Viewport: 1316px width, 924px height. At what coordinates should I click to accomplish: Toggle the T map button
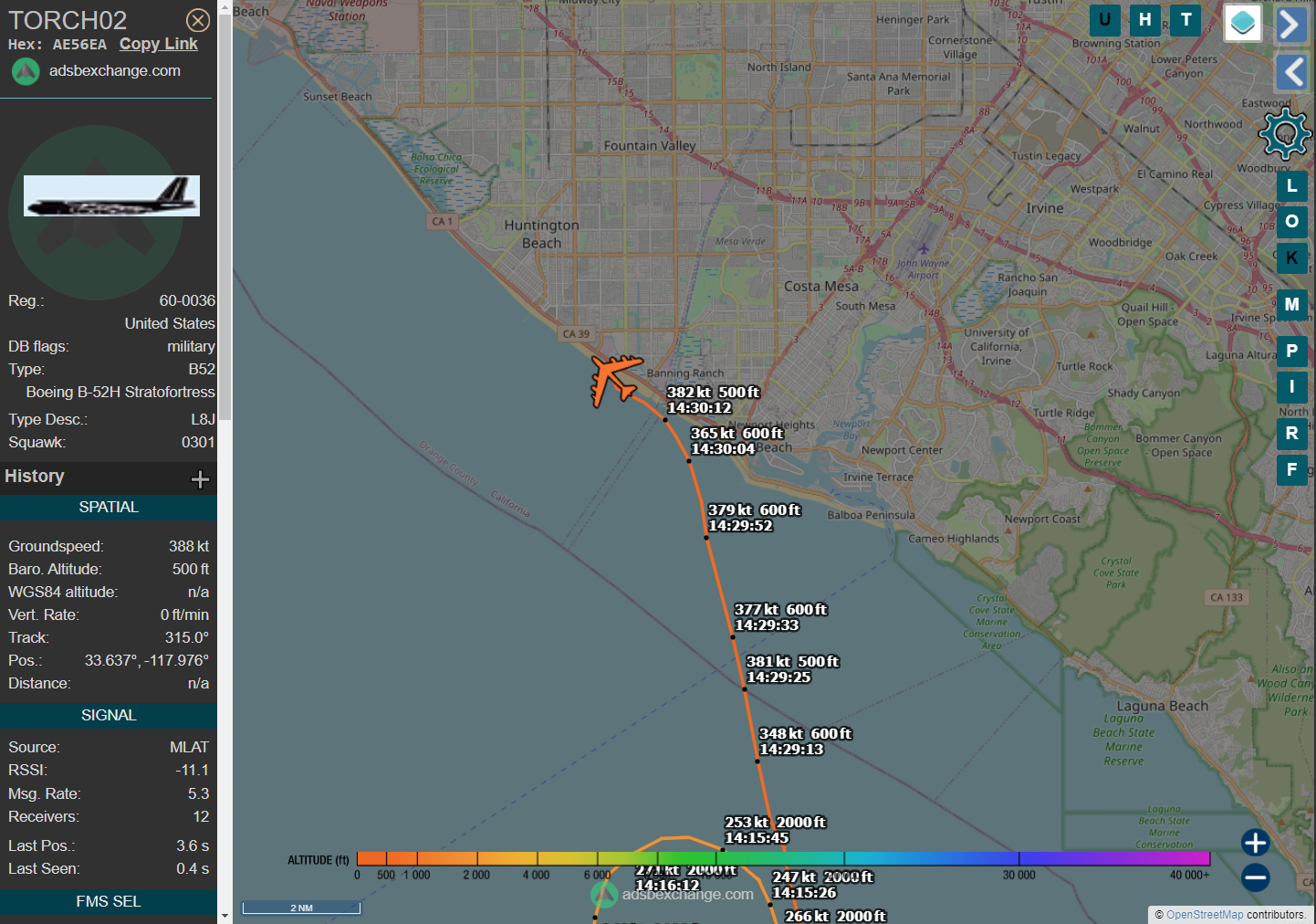(x=1185, y=19)
